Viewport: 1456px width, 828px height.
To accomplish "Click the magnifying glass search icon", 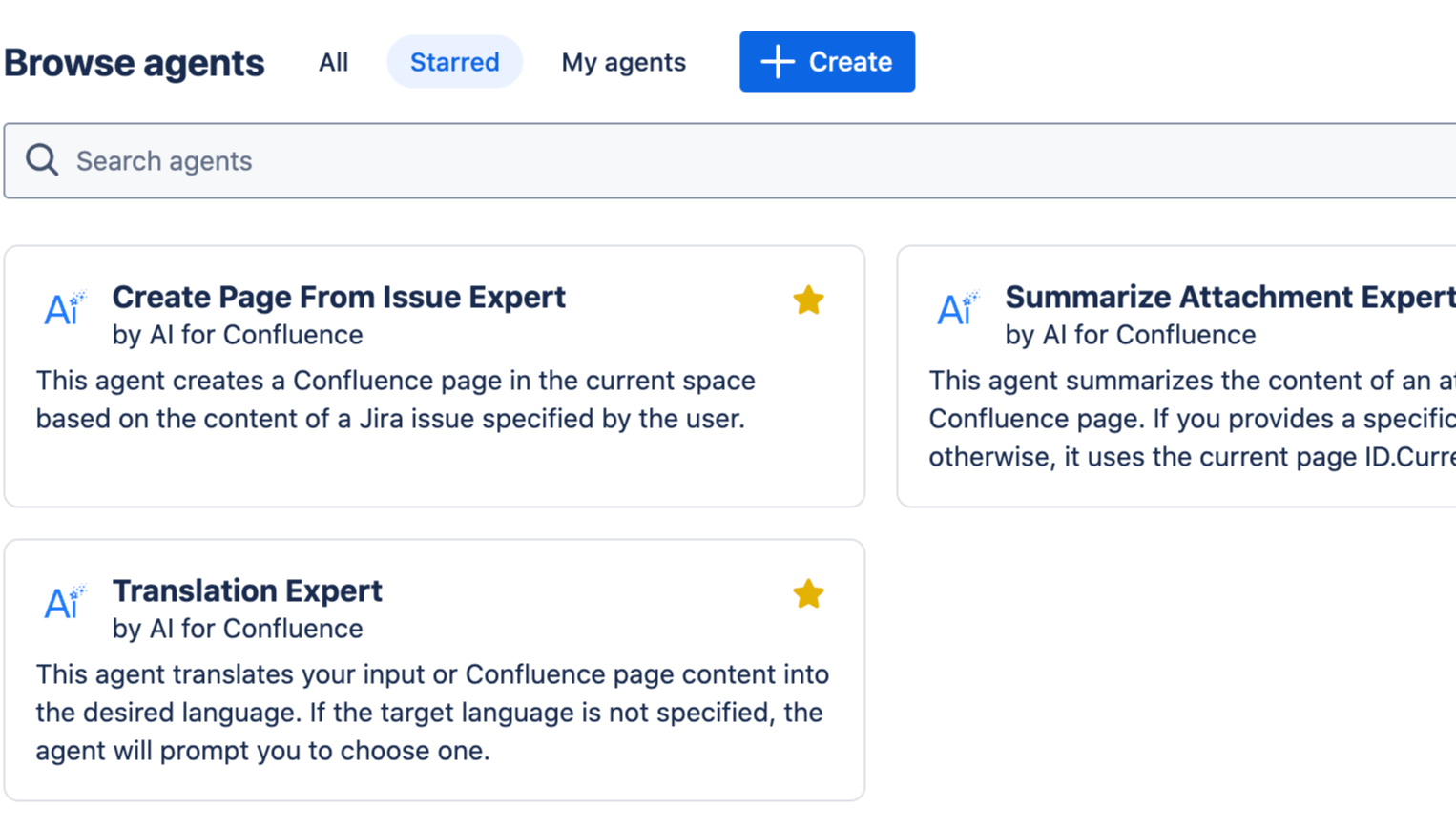I will pyautogui.click(x=42, y=160).
